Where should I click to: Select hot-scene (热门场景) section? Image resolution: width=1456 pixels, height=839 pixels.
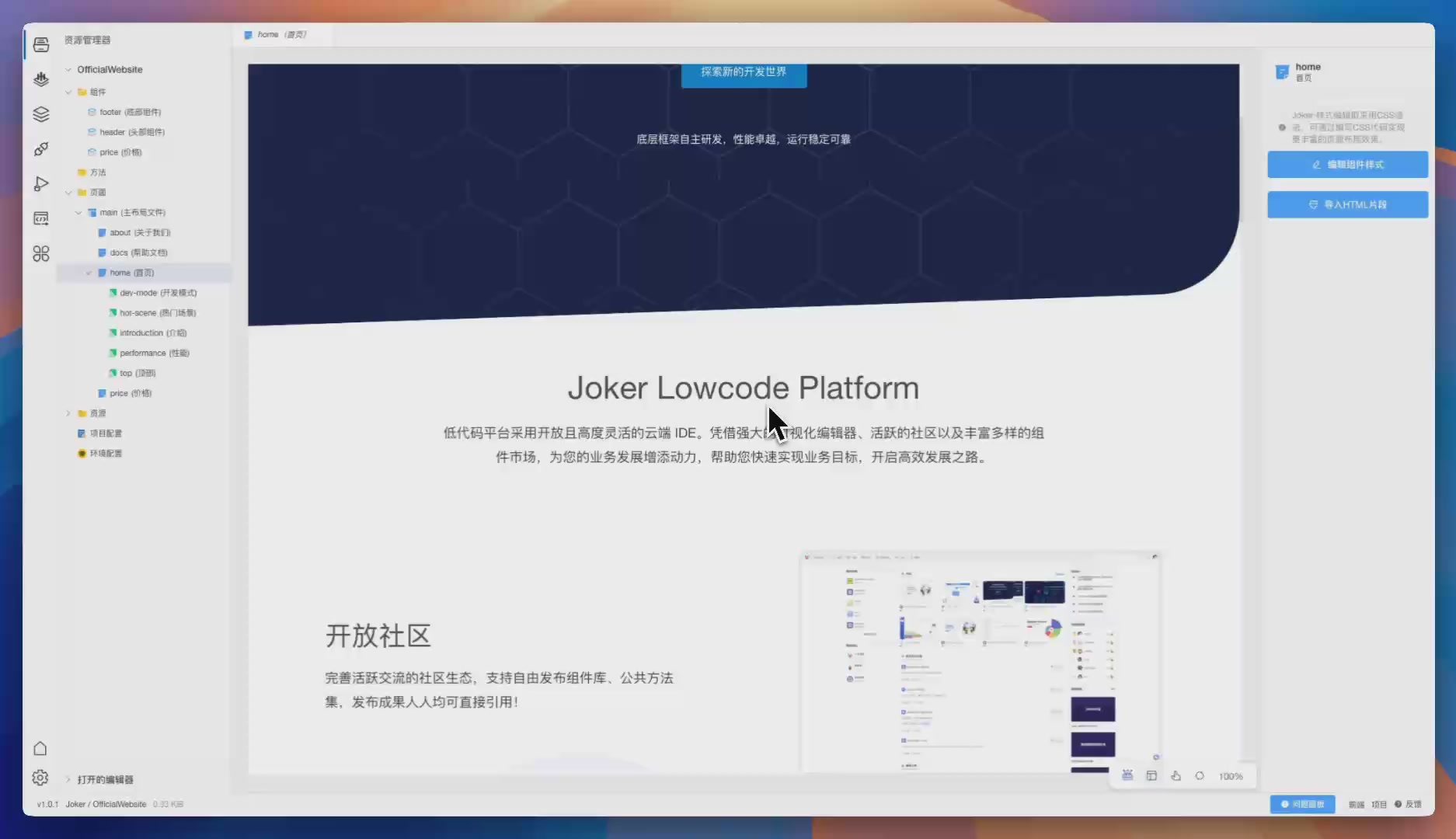(x=158, y=312)
